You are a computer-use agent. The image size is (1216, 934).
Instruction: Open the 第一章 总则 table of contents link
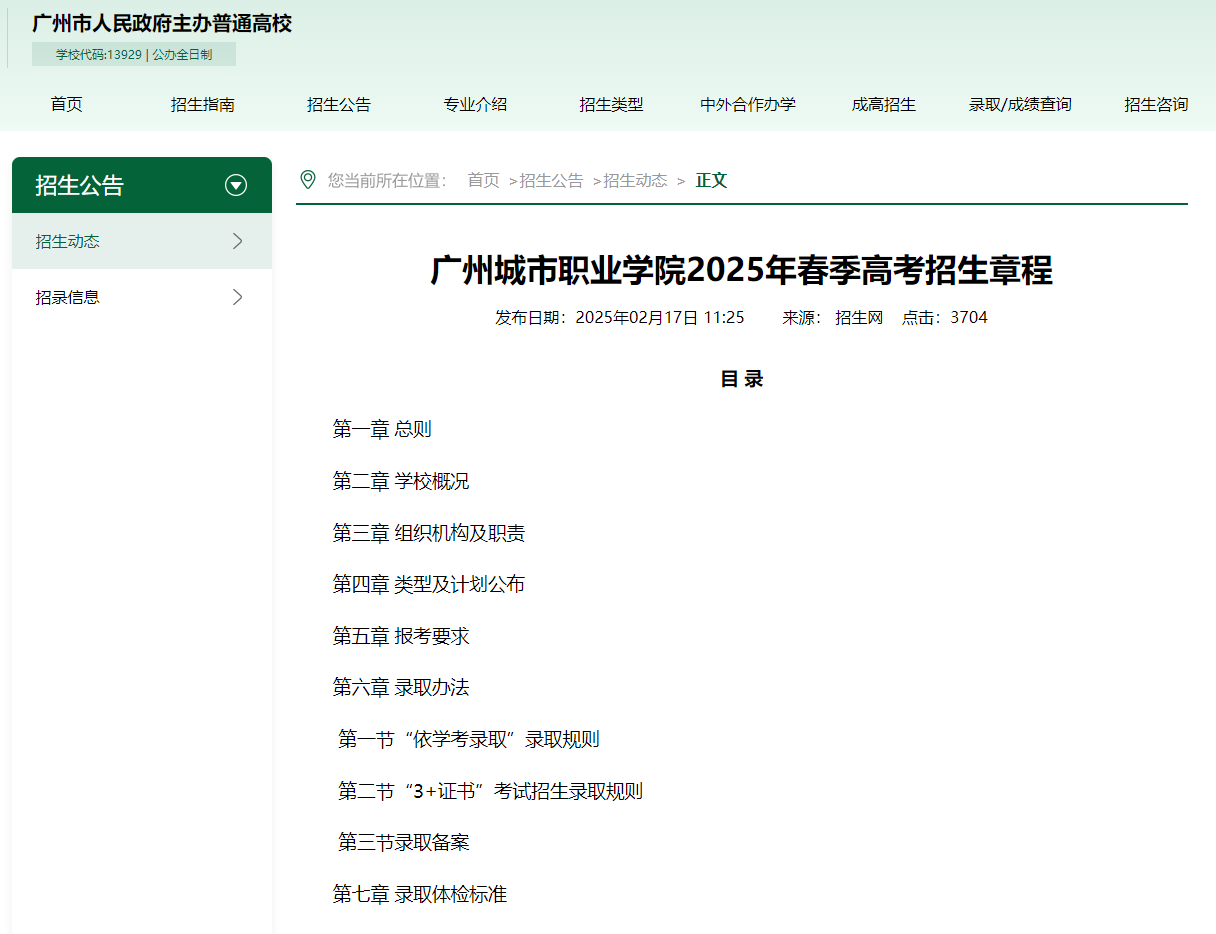tap(382, 428)
